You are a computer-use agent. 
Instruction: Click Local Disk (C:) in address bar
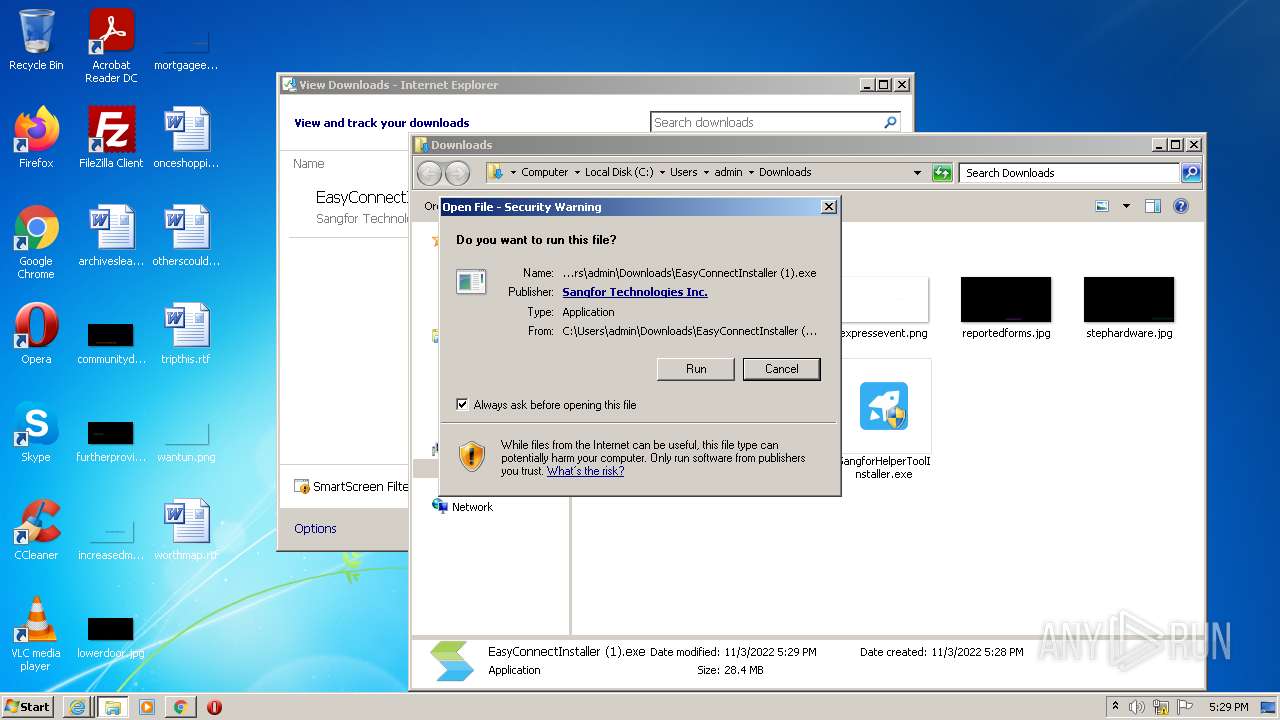pos(618,172)
